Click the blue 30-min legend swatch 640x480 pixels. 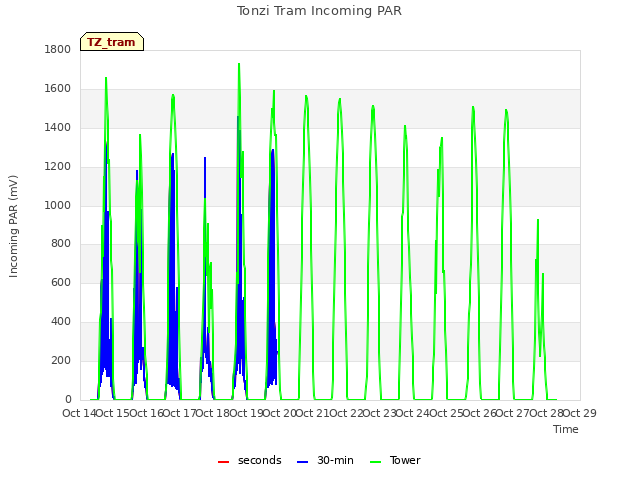click(302, 462)
